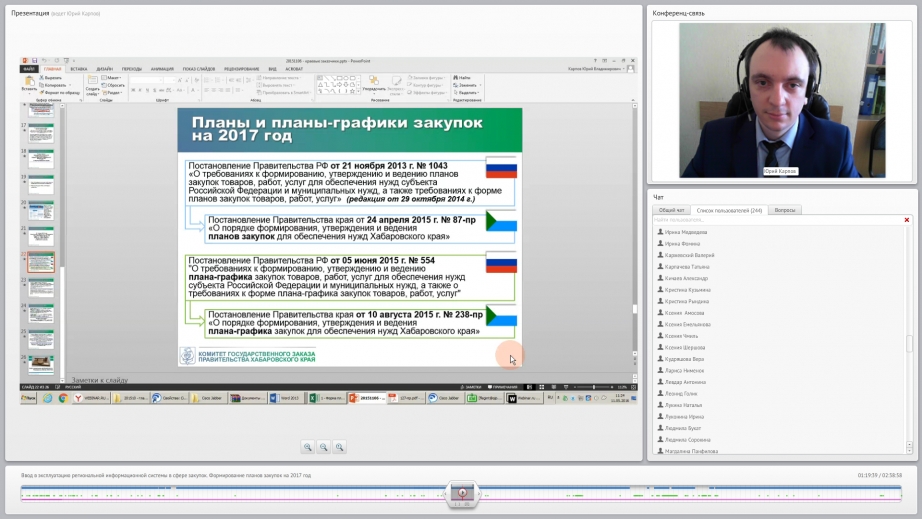
Task: Select user 'Ксения Шершова' in list
Action: click(684, 347)
